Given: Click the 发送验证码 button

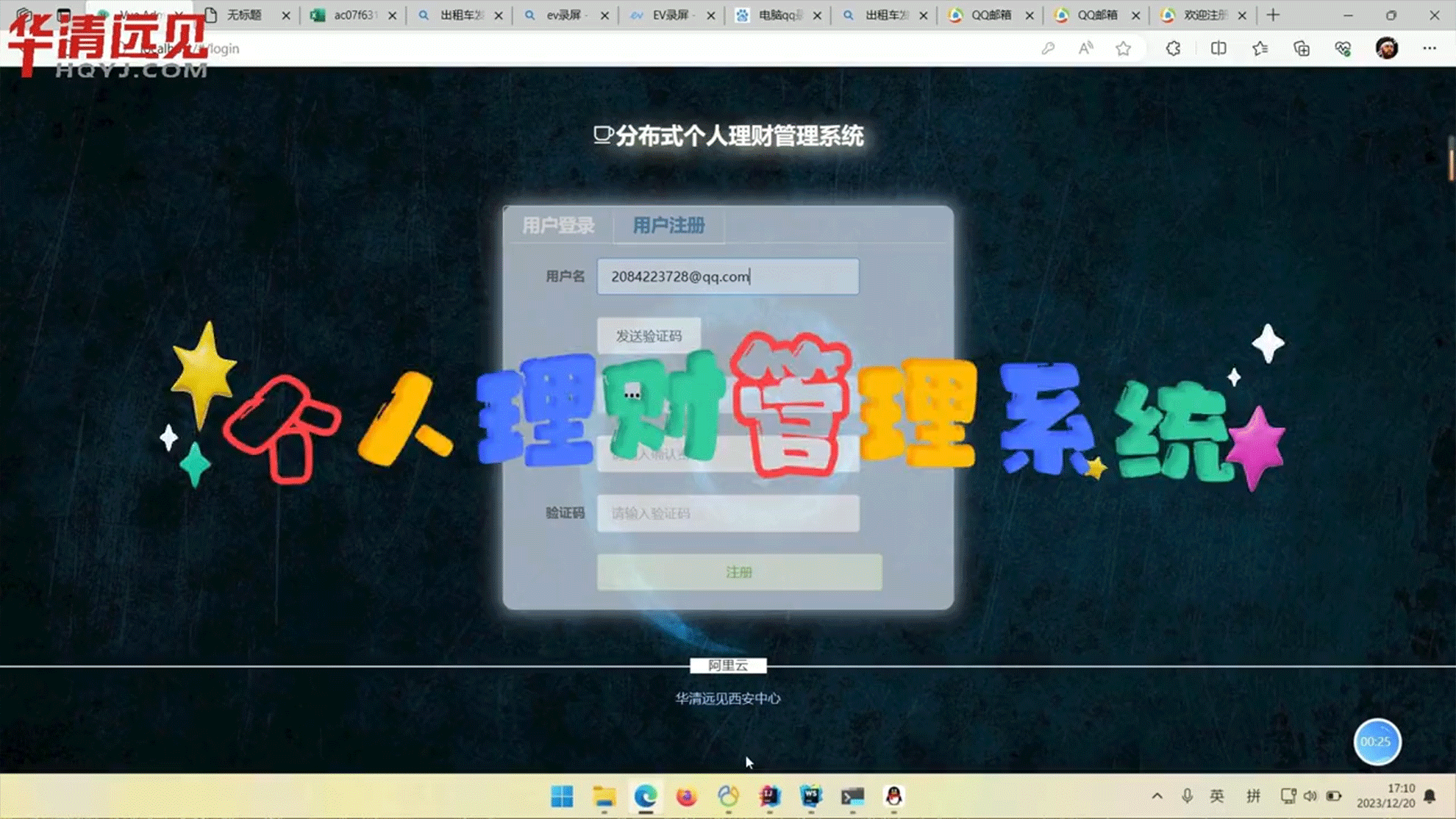Looking at the screenshot, I should (649, 336).
